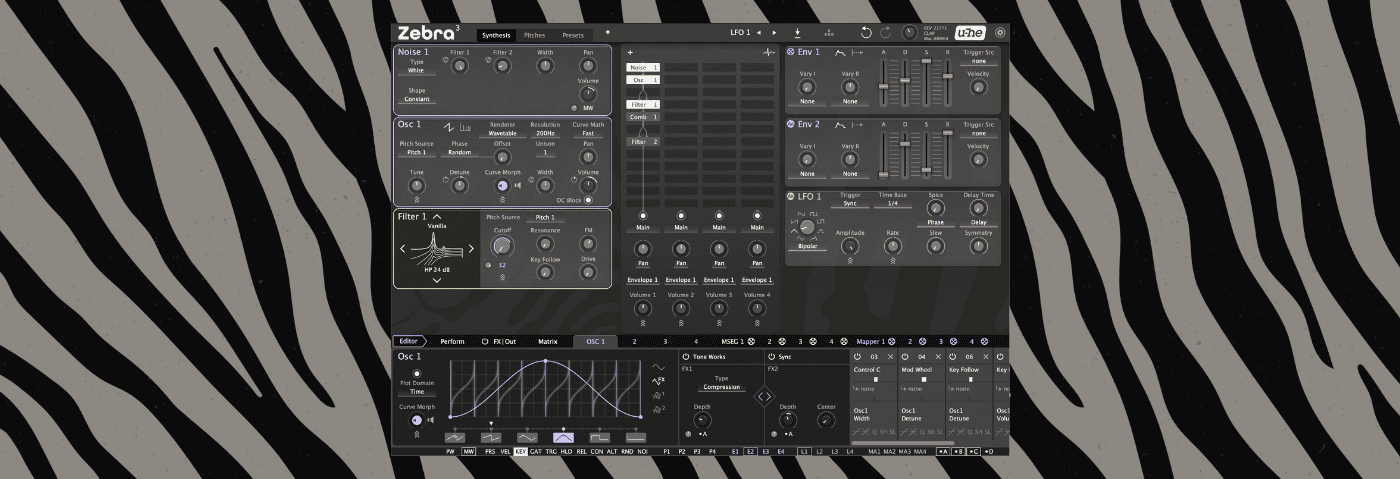Image resolution: width=1400 pixels, height=479 pixels.
Task: Toggle the Sync FX2 power button
Action: [x=771, y=357]
